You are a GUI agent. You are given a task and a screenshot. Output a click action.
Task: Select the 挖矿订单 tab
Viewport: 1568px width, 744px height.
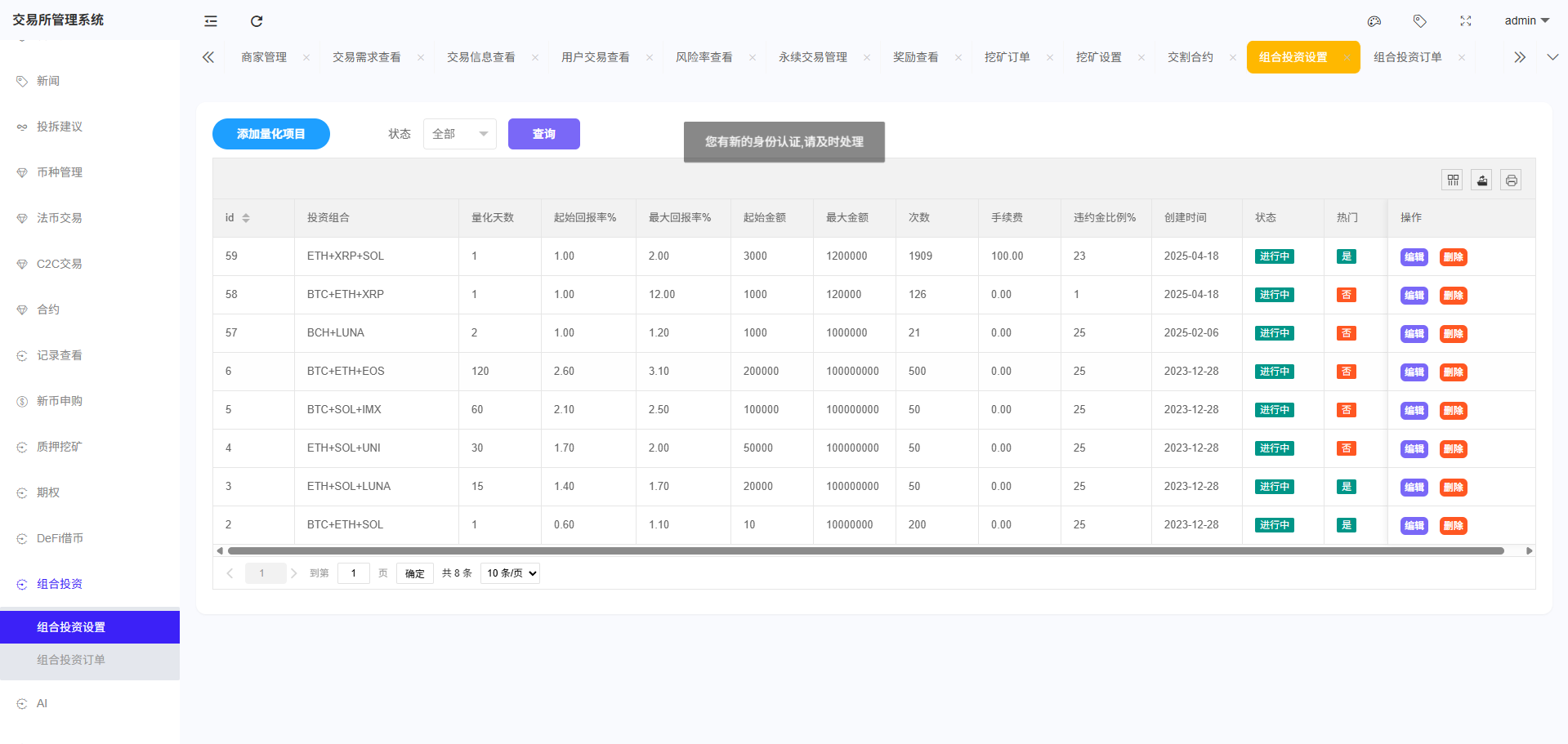[x=1007, y=57]
